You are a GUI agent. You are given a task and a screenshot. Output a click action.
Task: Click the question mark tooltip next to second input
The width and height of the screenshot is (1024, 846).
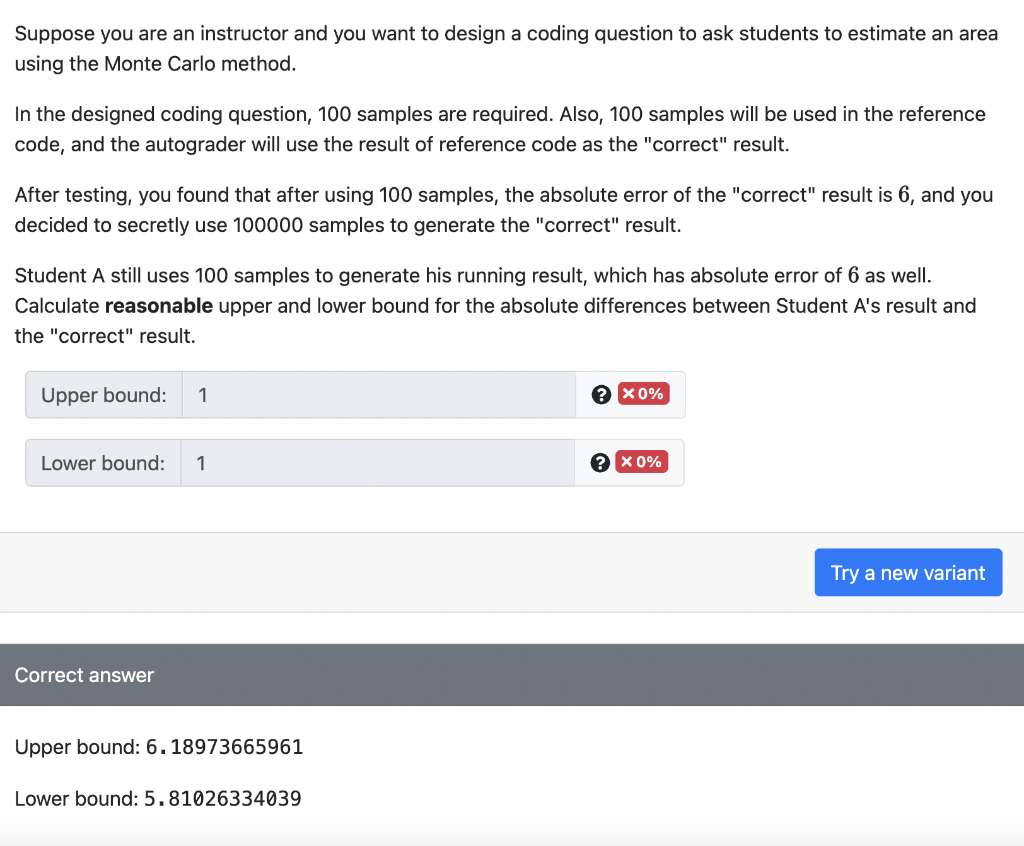coord(600,462)
